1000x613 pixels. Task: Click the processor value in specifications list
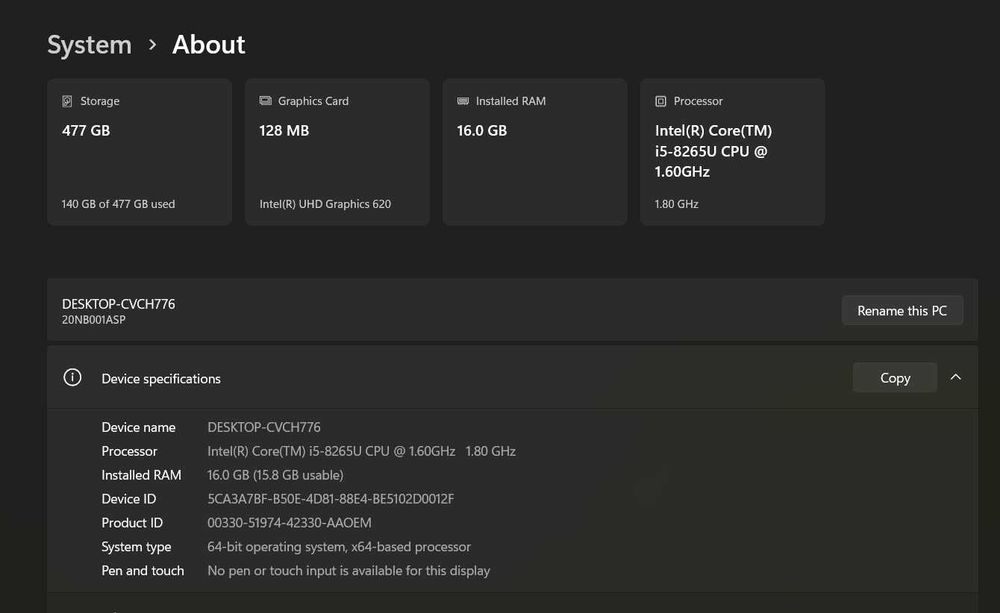pos(362,451)
